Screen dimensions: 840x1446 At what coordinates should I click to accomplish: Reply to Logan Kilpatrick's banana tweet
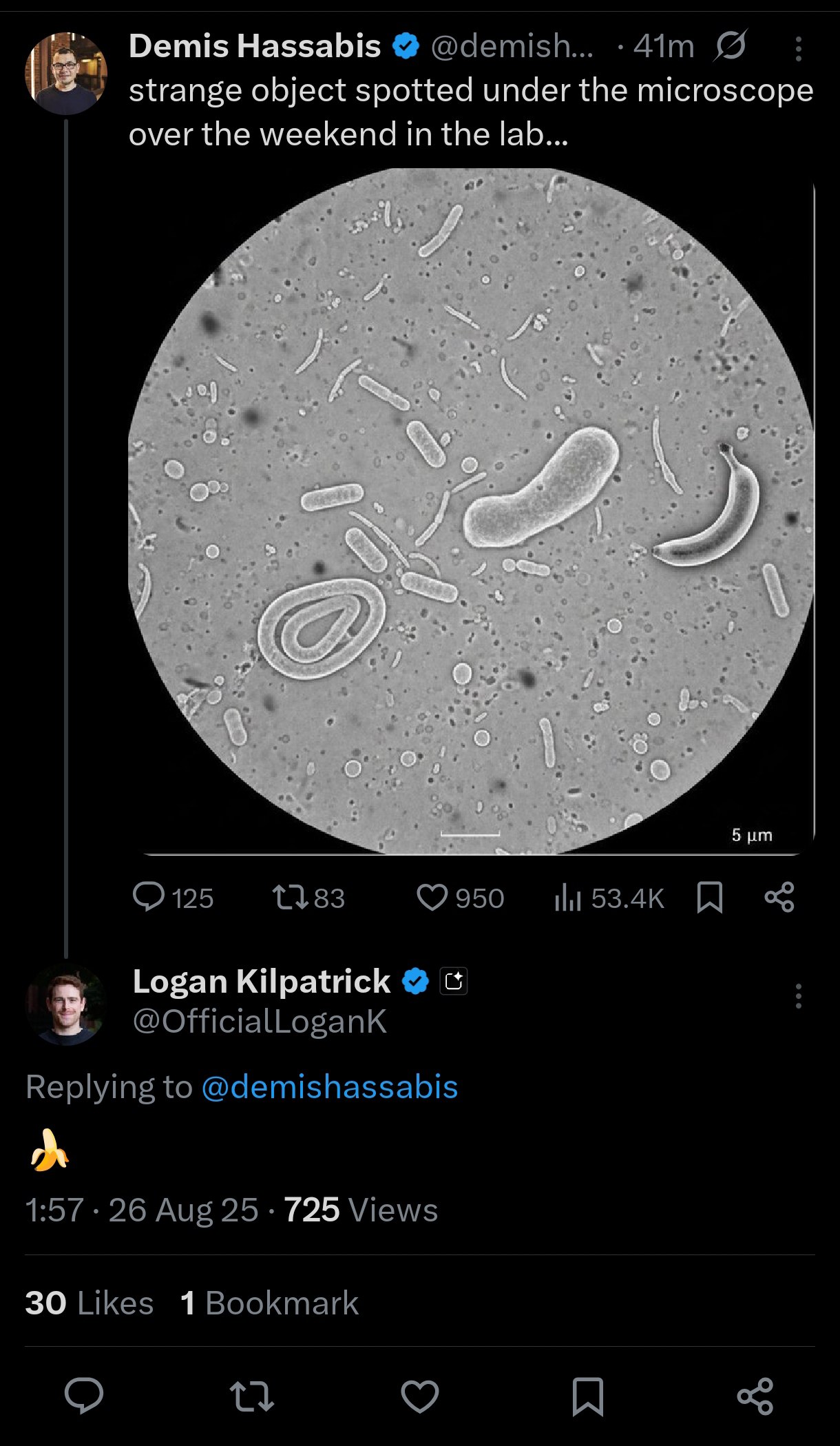(84, 1396)
